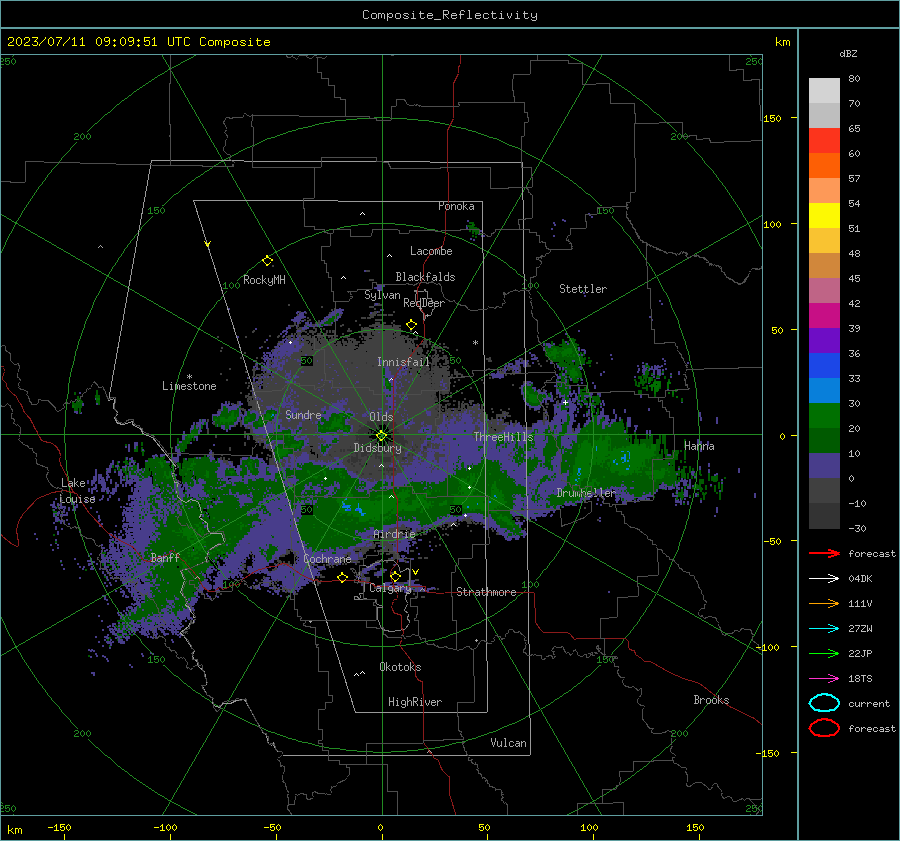
Task: Click the white 04DK arrow icon
Action: [x=824, y=579]
